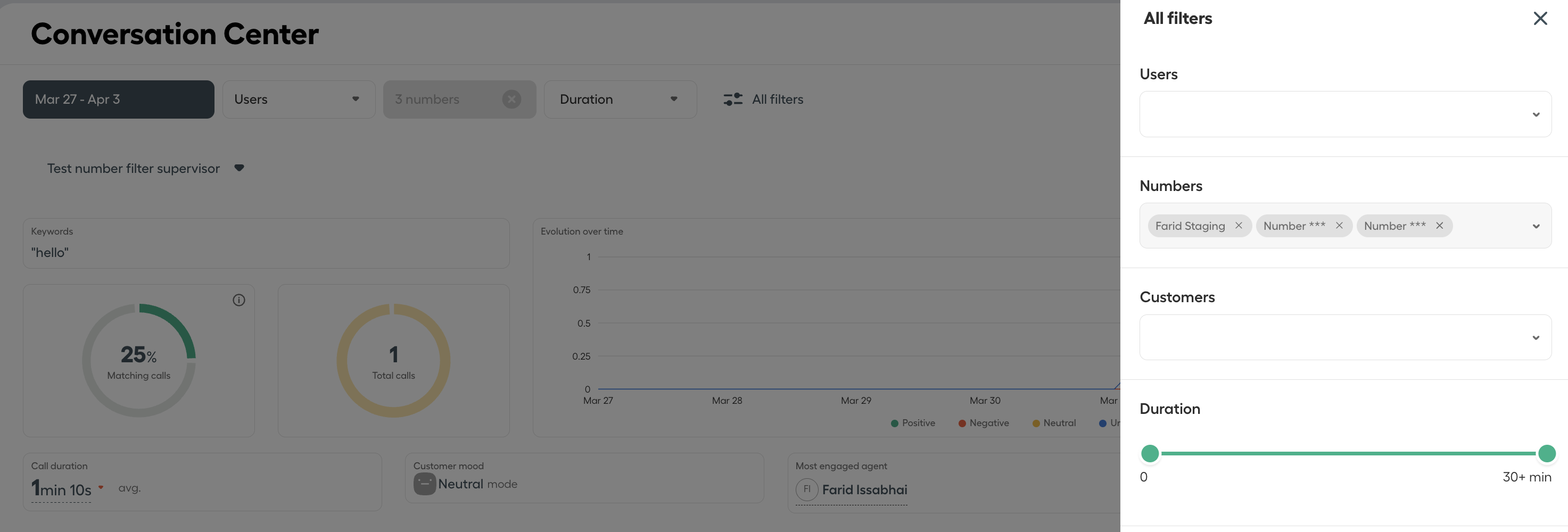
Task: Open Customers dropdown in filters panel
Action: [1345, 337]
